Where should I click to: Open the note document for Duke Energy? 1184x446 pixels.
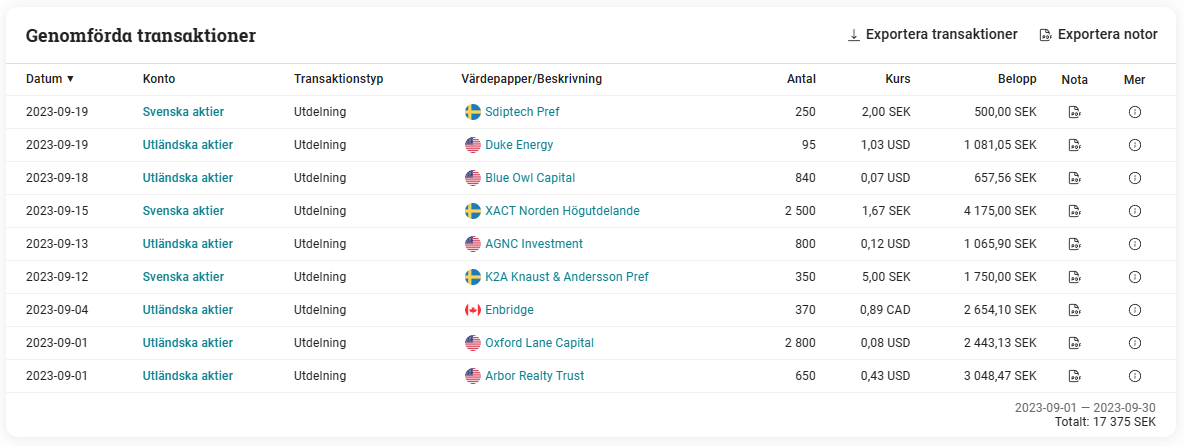pos(1074,145)
